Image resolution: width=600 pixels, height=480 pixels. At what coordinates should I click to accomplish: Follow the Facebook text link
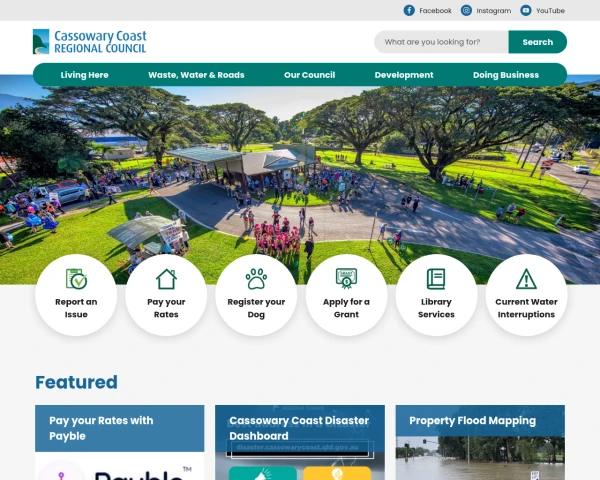pos(435,11)
